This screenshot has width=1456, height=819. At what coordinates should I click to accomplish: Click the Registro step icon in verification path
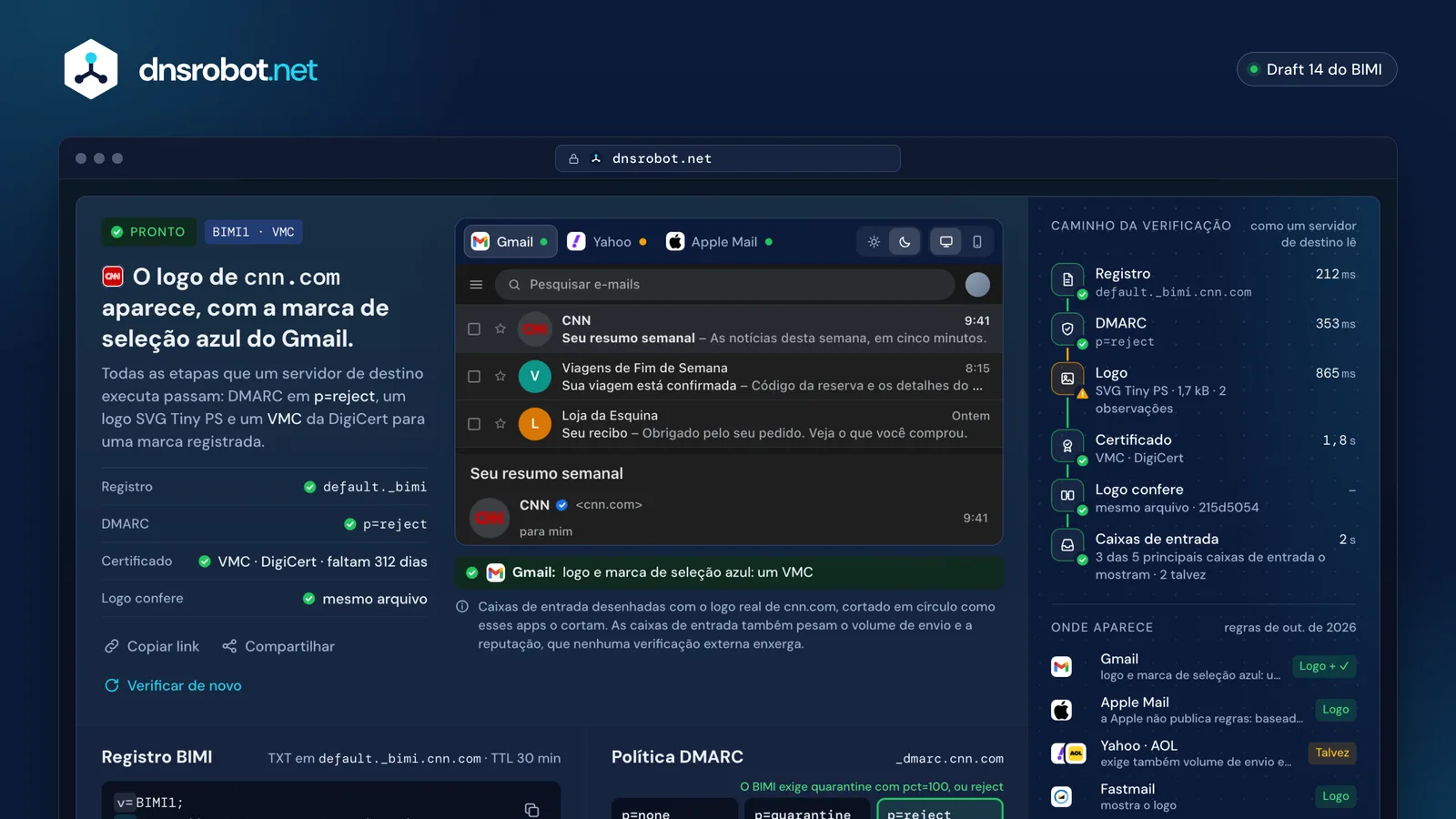(1067, 279)
